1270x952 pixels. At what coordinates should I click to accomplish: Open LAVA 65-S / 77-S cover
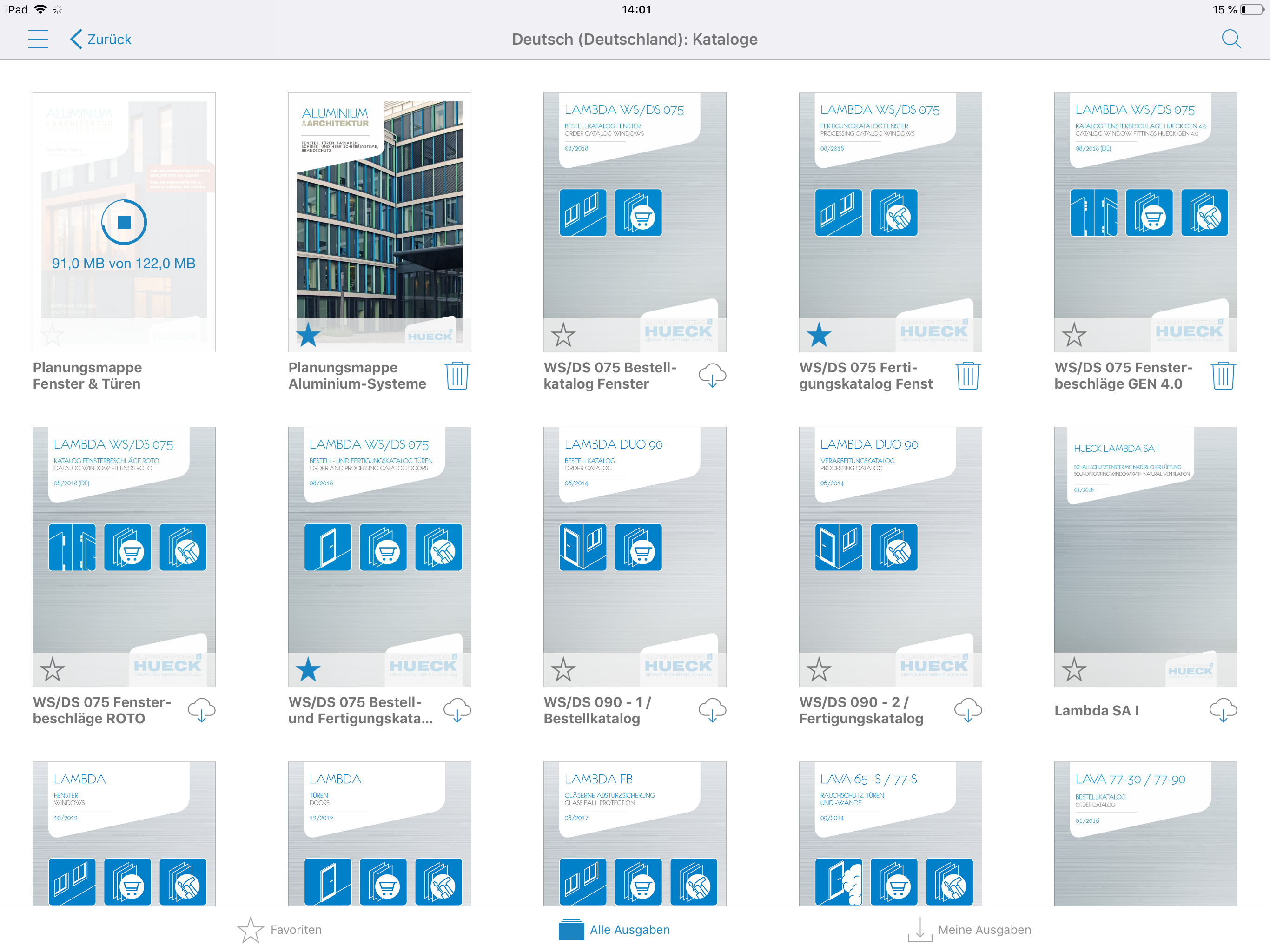(x=891, y=834)
